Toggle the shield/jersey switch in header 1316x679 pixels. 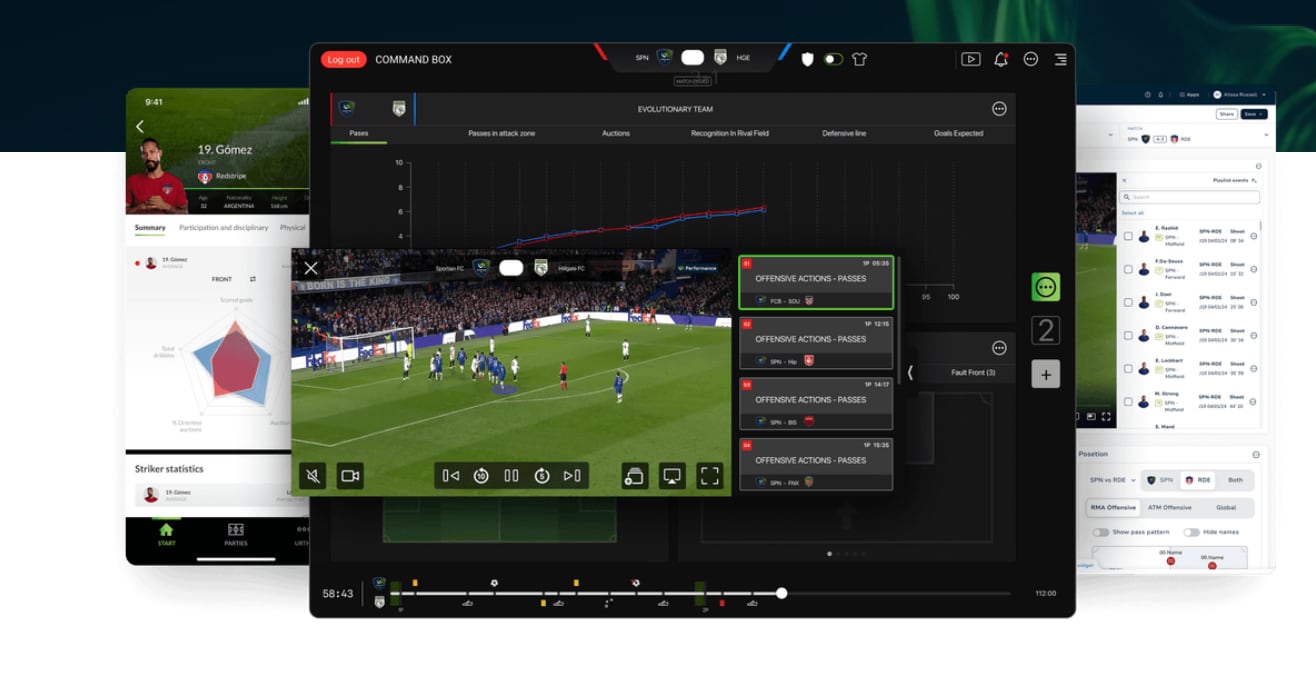[833, 59]
